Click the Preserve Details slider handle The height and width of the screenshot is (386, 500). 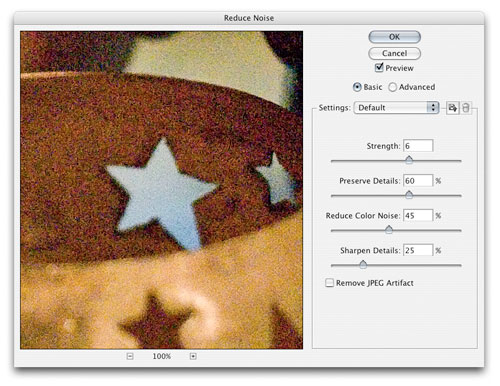pos(409,195)
